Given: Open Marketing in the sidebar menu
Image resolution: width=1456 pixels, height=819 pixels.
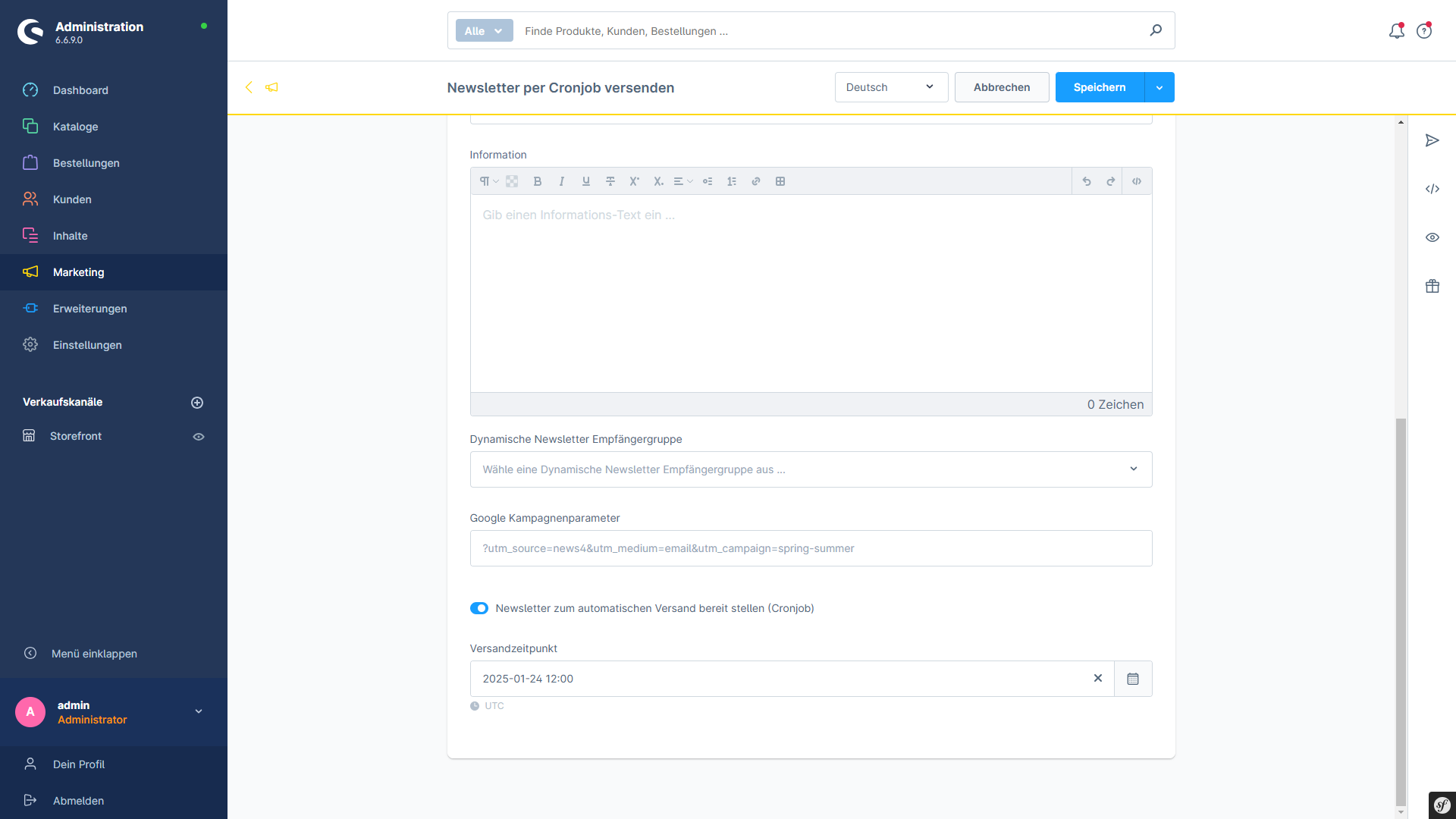Looking at the screenshot, I should coord(79,272).
